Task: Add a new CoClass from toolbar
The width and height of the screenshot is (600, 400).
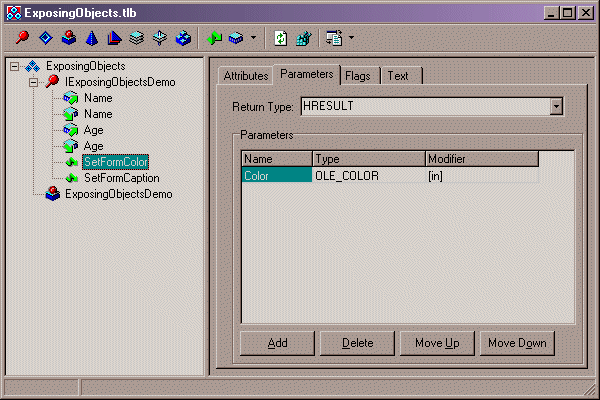Action: [68, 39]
